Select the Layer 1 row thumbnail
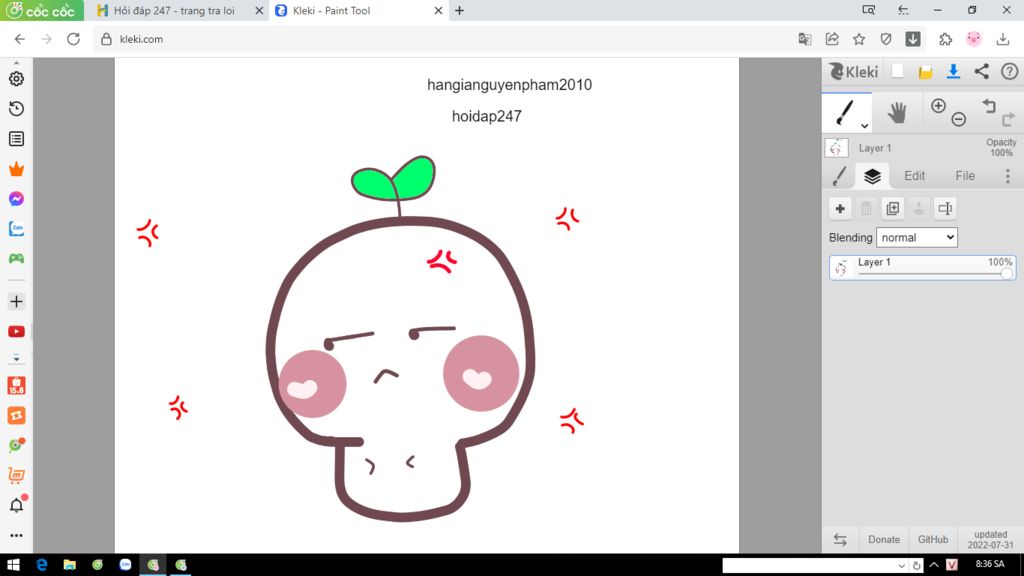 (x=840, y=268)
